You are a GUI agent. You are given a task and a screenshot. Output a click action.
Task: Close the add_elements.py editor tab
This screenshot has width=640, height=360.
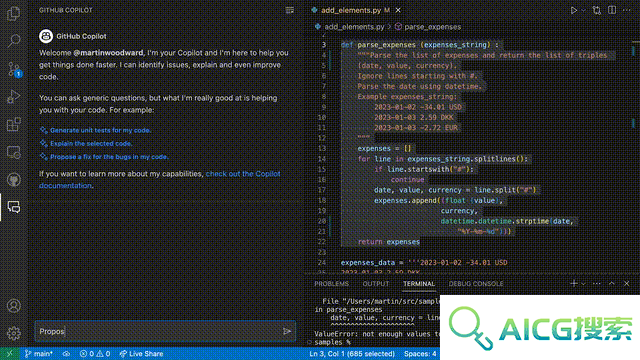coord(398,10)
